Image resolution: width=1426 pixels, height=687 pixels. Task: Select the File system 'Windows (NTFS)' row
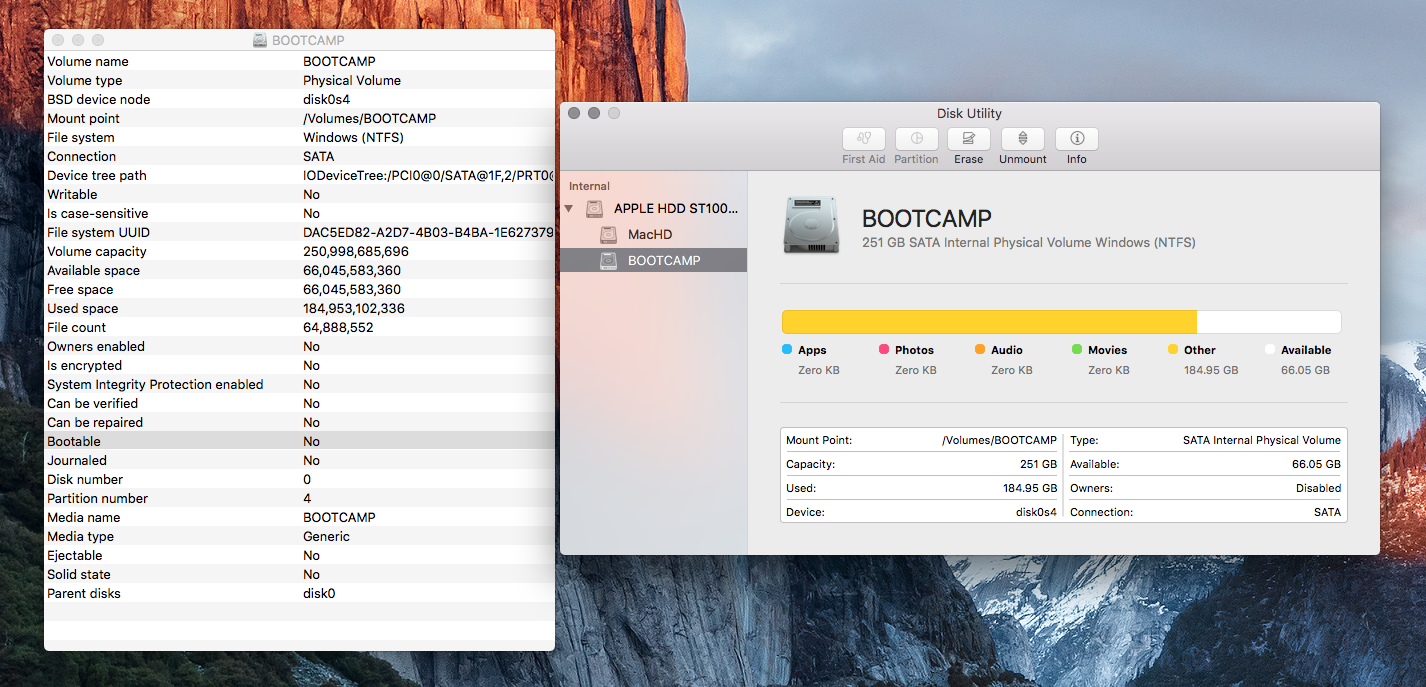(x=299, y=137)
